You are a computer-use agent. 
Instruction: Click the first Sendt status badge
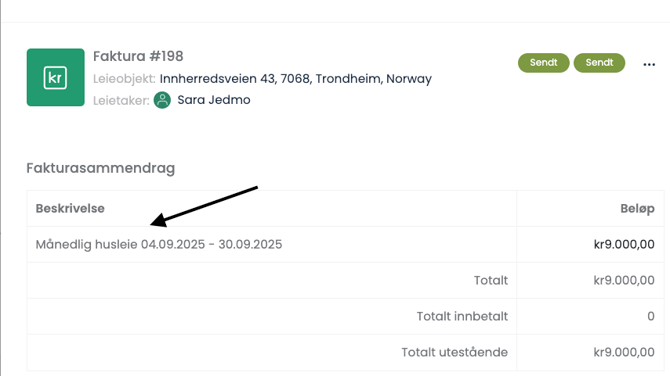coord(544,63)
